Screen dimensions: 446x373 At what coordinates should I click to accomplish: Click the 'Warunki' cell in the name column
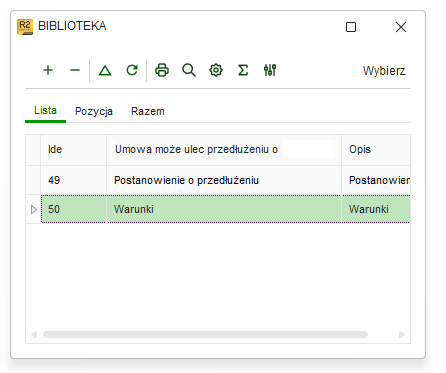(224, 209)
